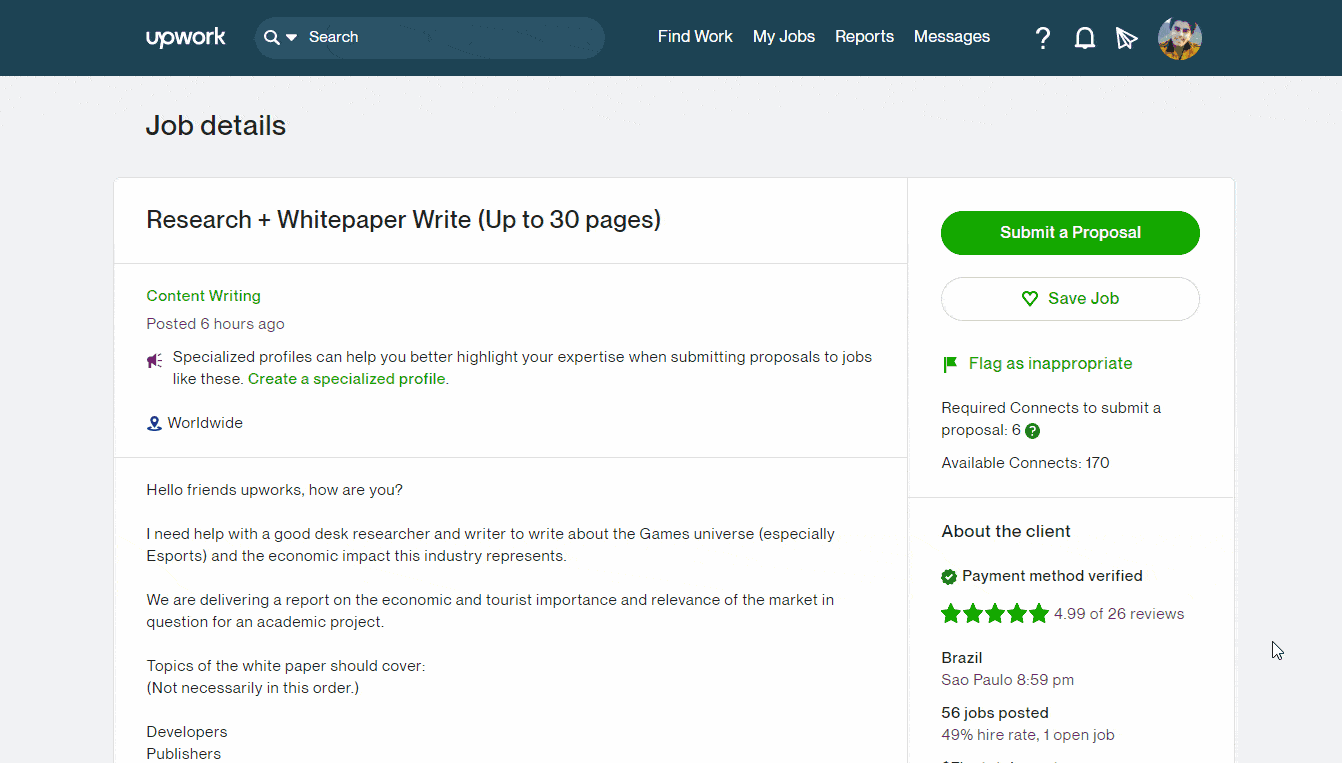This screenshot has width=1342, height=763.
Task: Click the Publishers topic line
Action: point(184,754)
